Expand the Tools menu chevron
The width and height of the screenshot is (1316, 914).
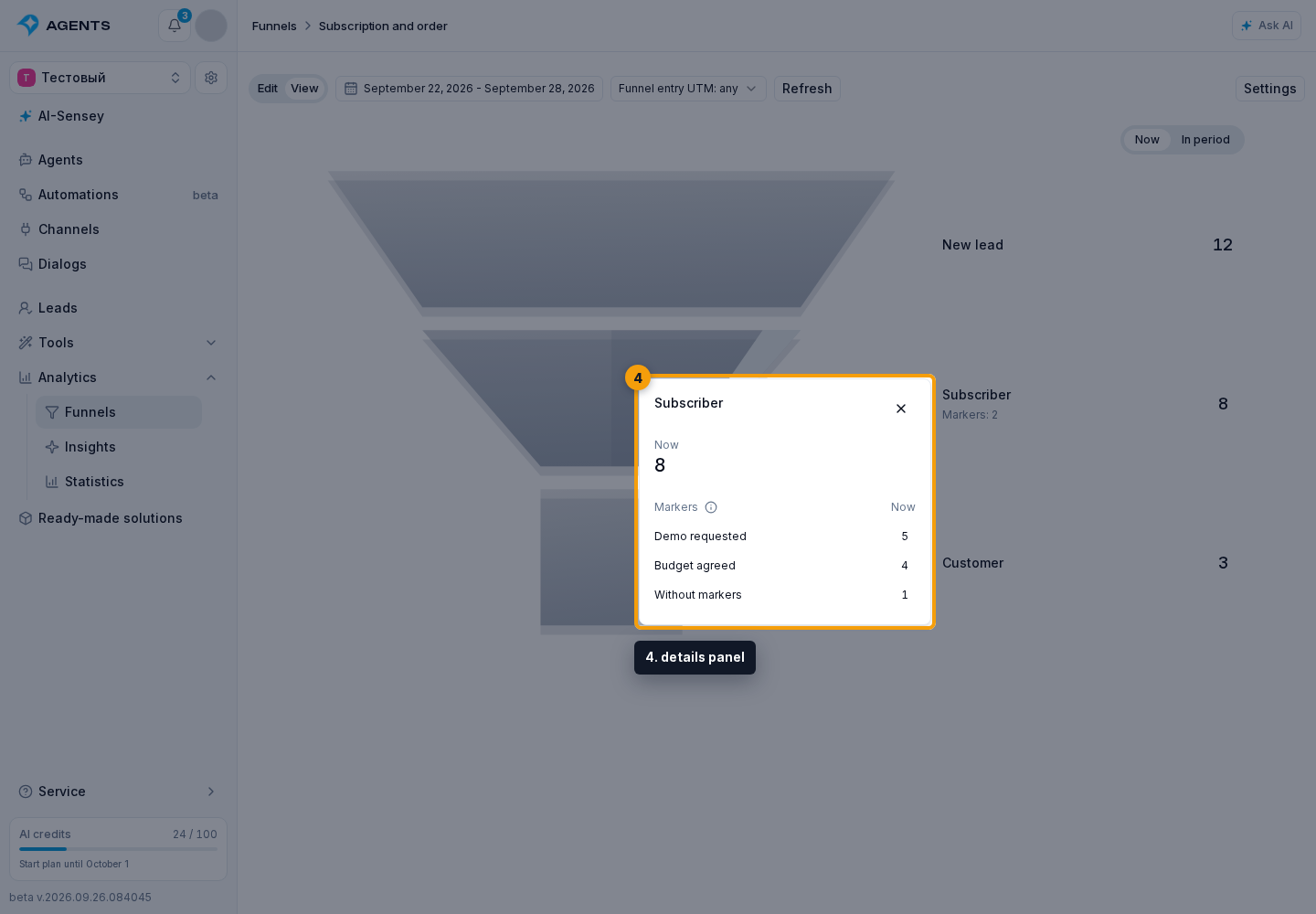click(x=211, y=343)
